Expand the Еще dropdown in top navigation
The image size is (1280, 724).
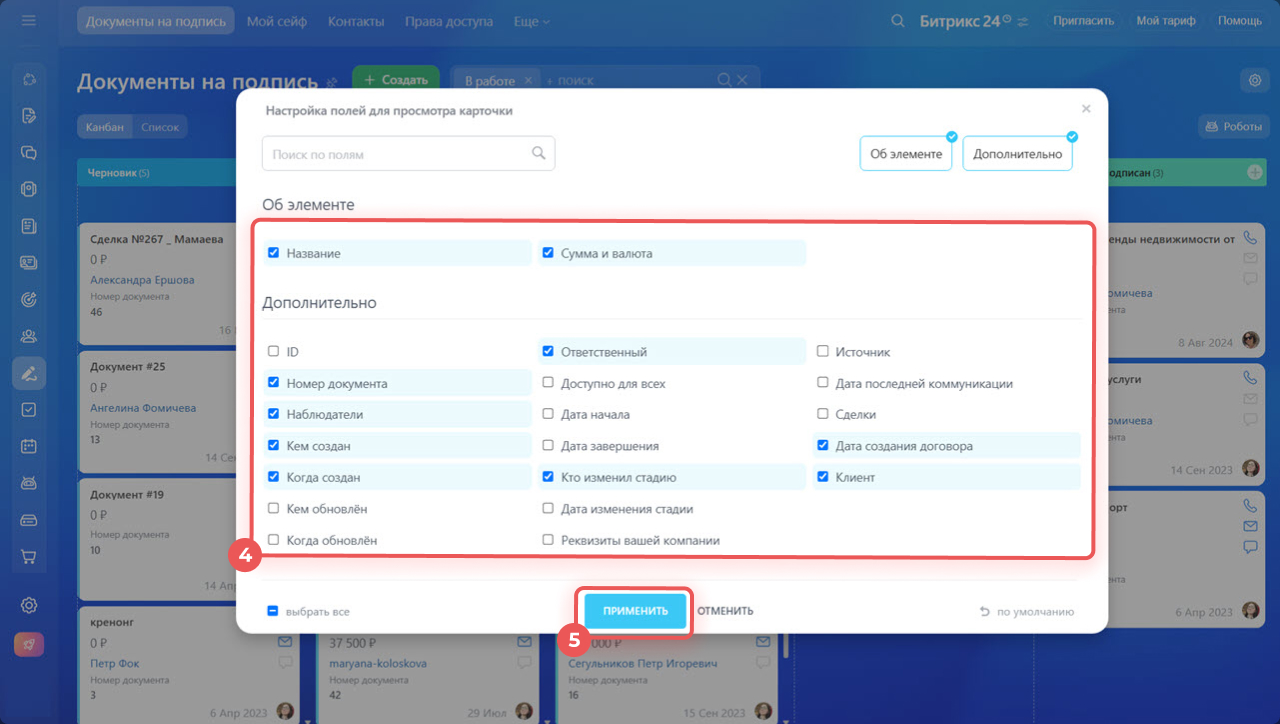point(531,21)
